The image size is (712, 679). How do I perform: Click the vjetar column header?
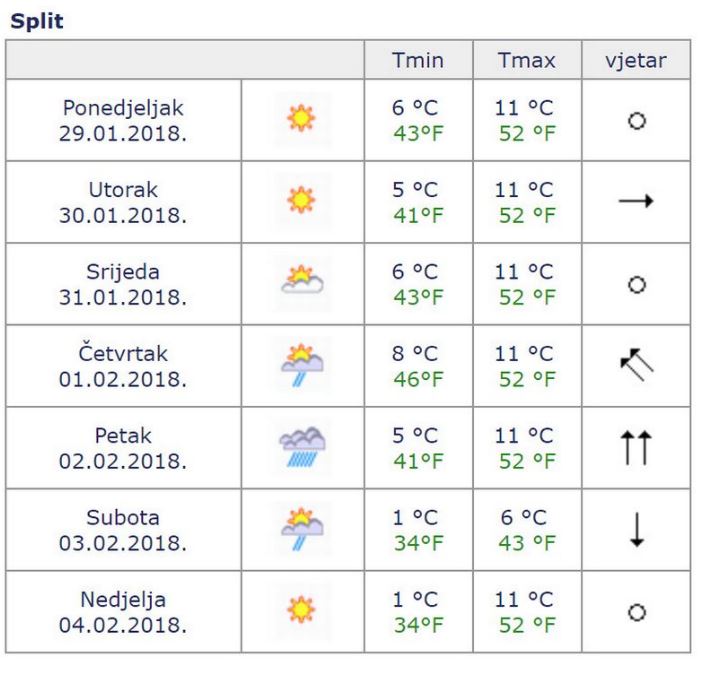click(635, 60)
